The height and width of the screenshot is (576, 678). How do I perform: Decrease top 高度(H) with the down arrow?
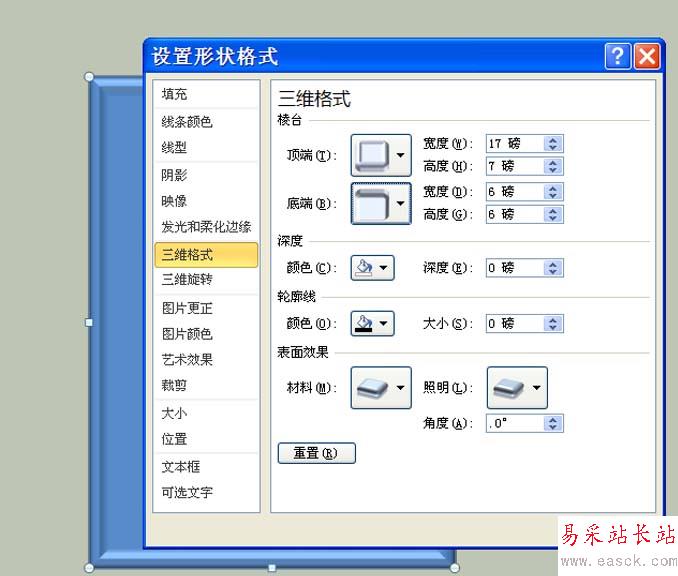pos(553,170)
